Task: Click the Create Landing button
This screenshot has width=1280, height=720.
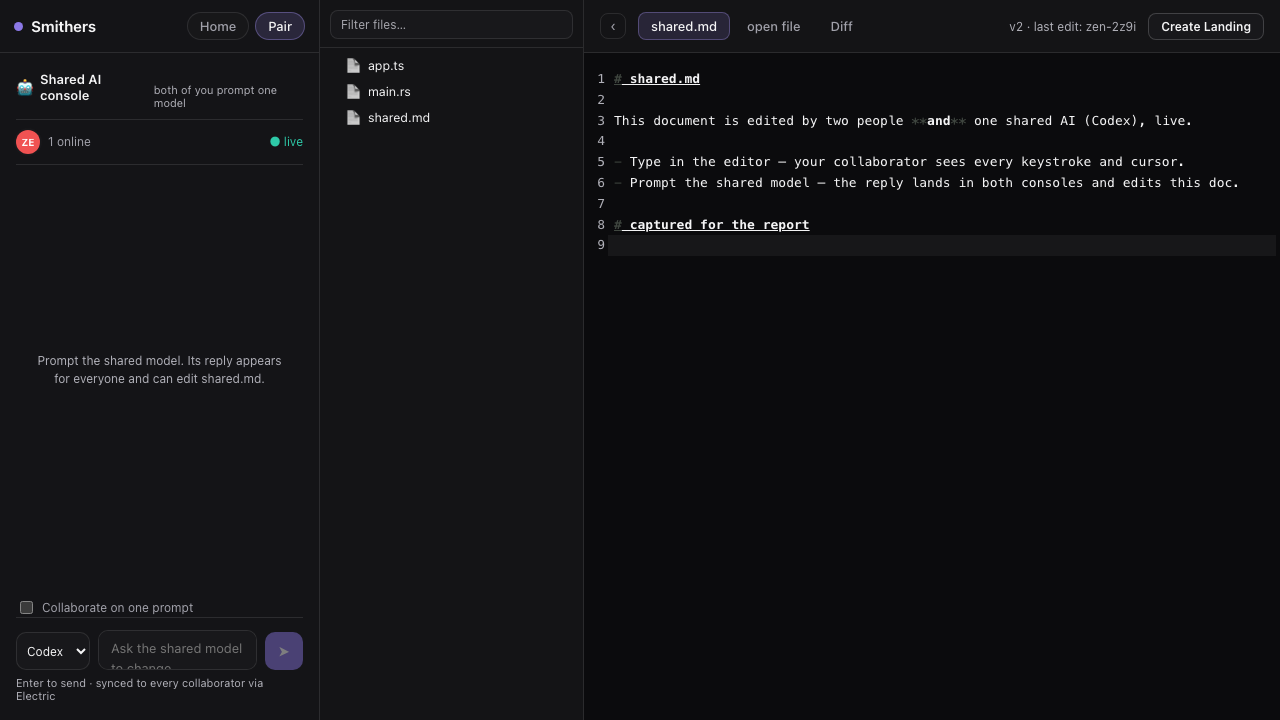Action: [1206, 26]
